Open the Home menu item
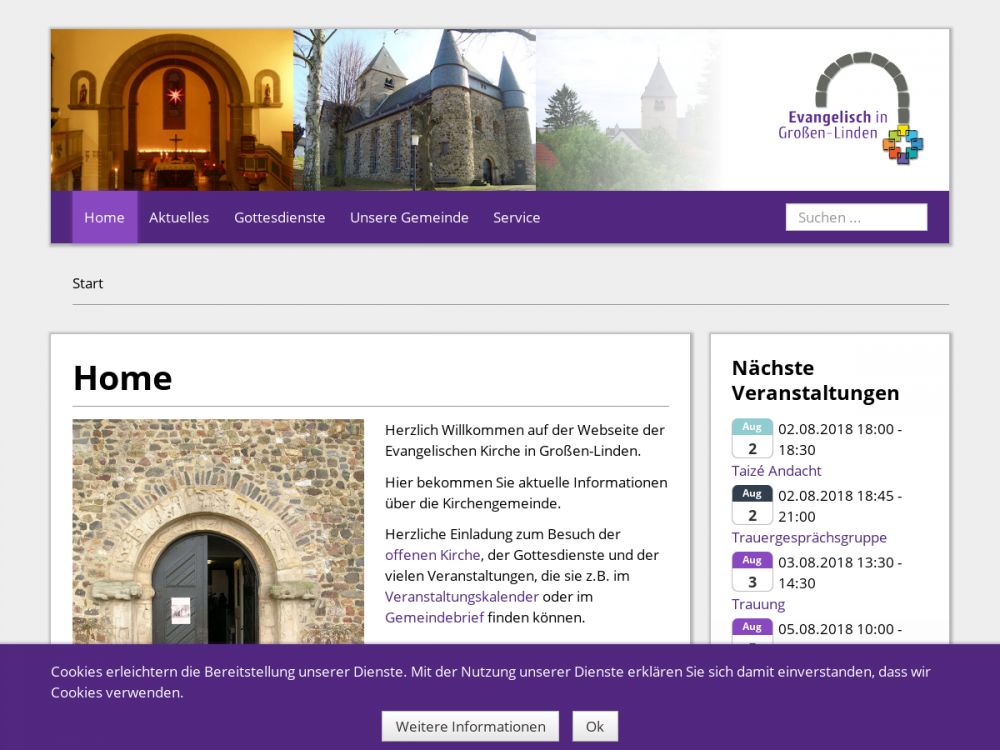 (x=104, y=217)
